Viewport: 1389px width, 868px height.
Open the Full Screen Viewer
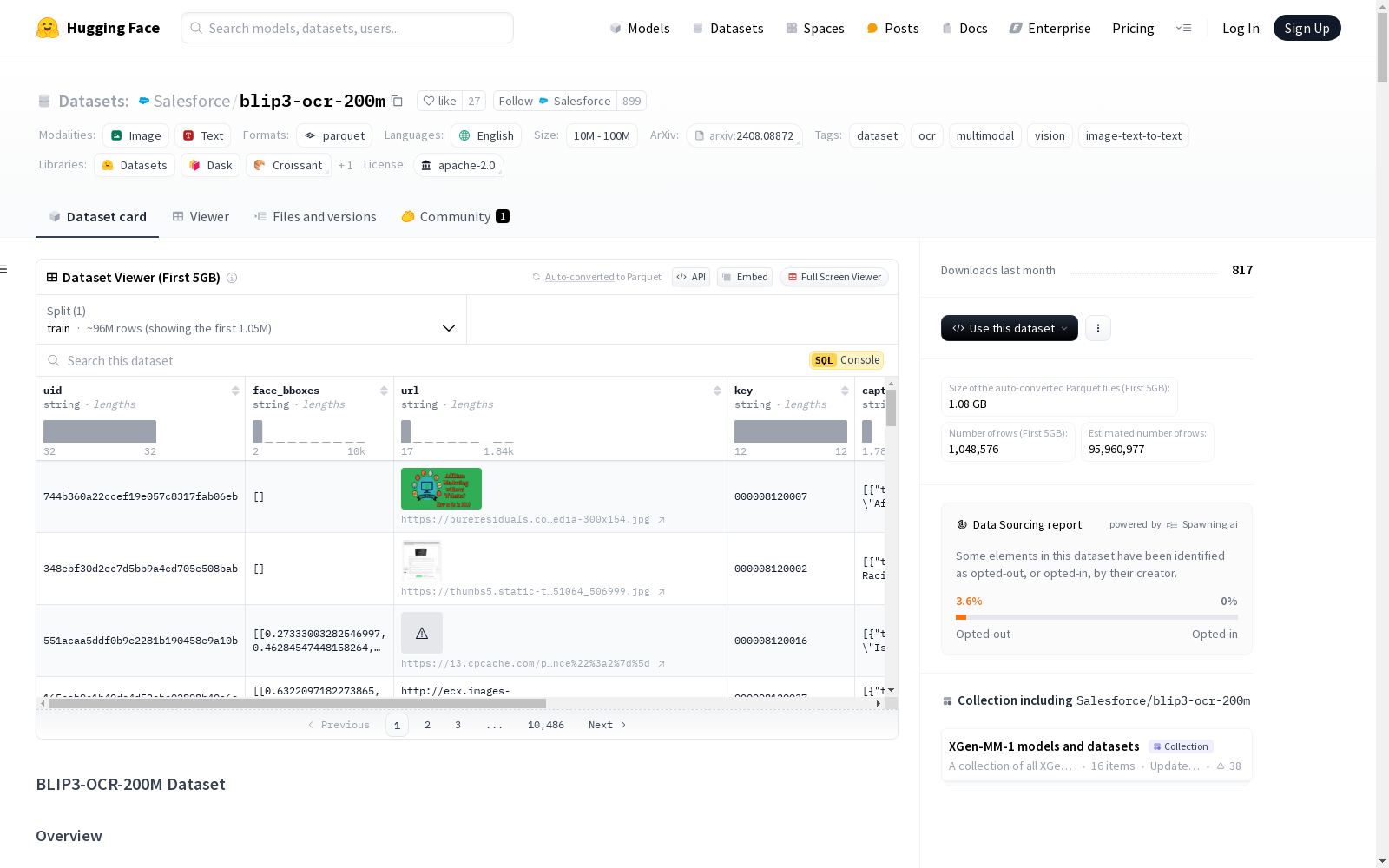(x=834, y=277)
